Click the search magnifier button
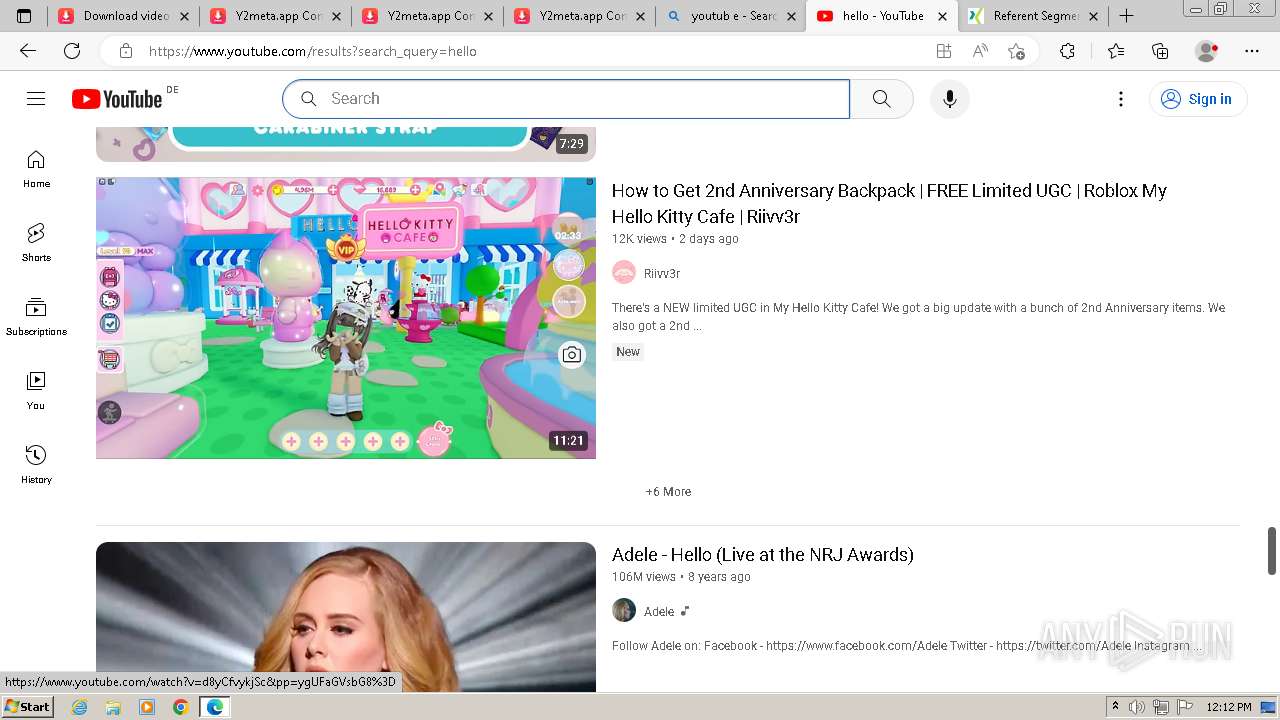 (x=881, y=99)
